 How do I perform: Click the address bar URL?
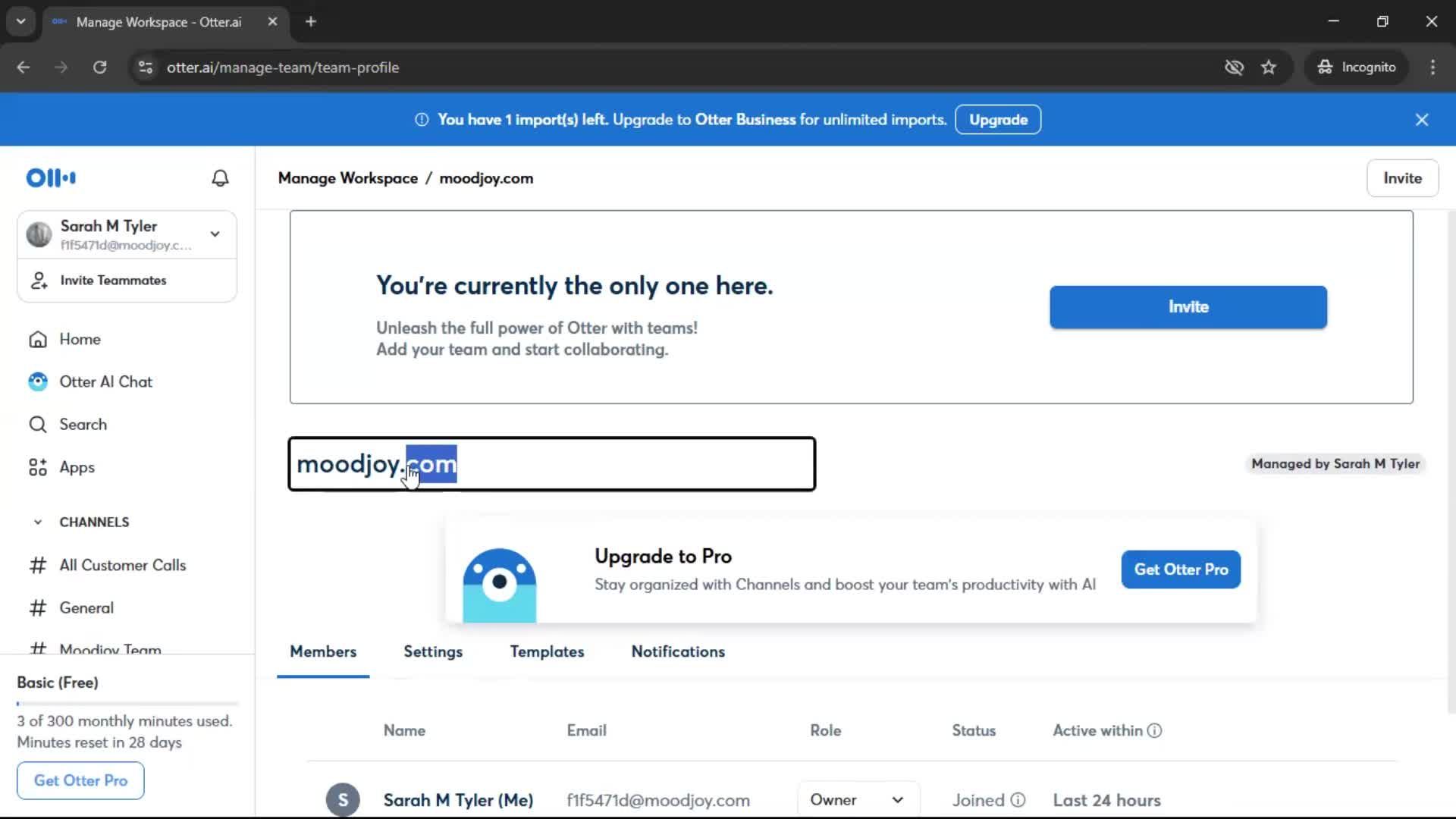click(x=283, y=67)
